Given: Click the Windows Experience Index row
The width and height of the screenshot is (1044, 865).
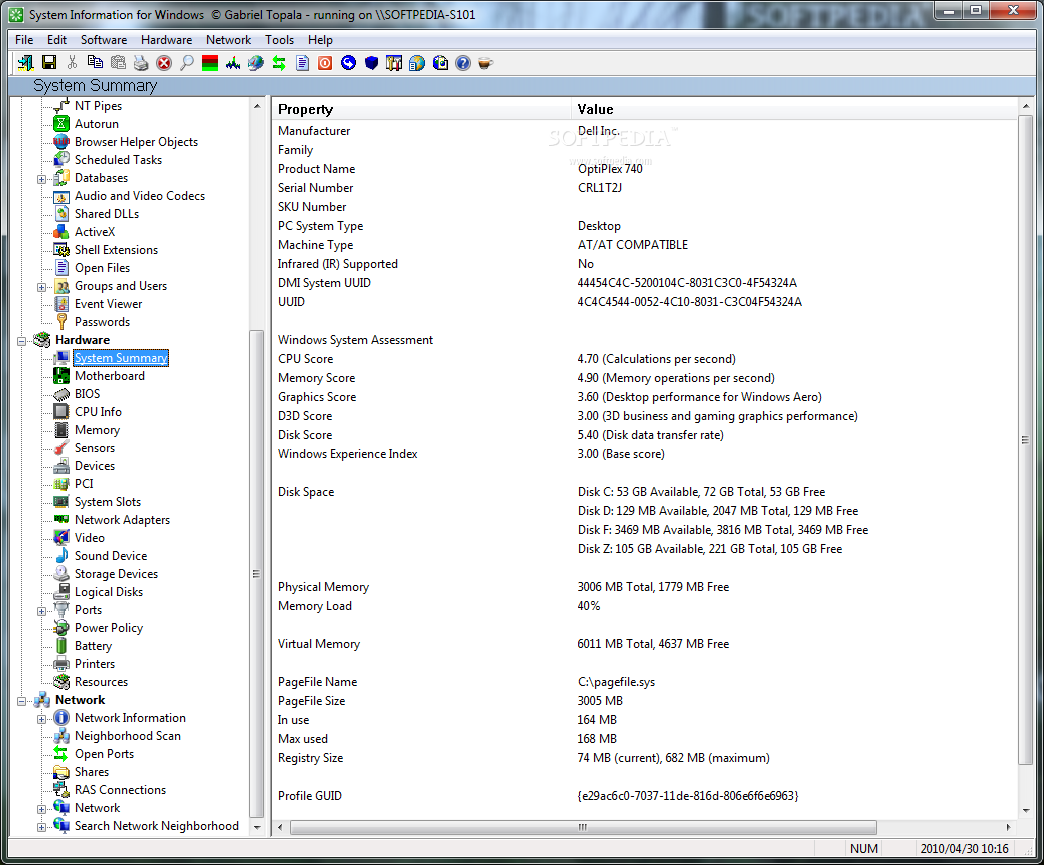Looking at the screenshot, I should point(645,453).
